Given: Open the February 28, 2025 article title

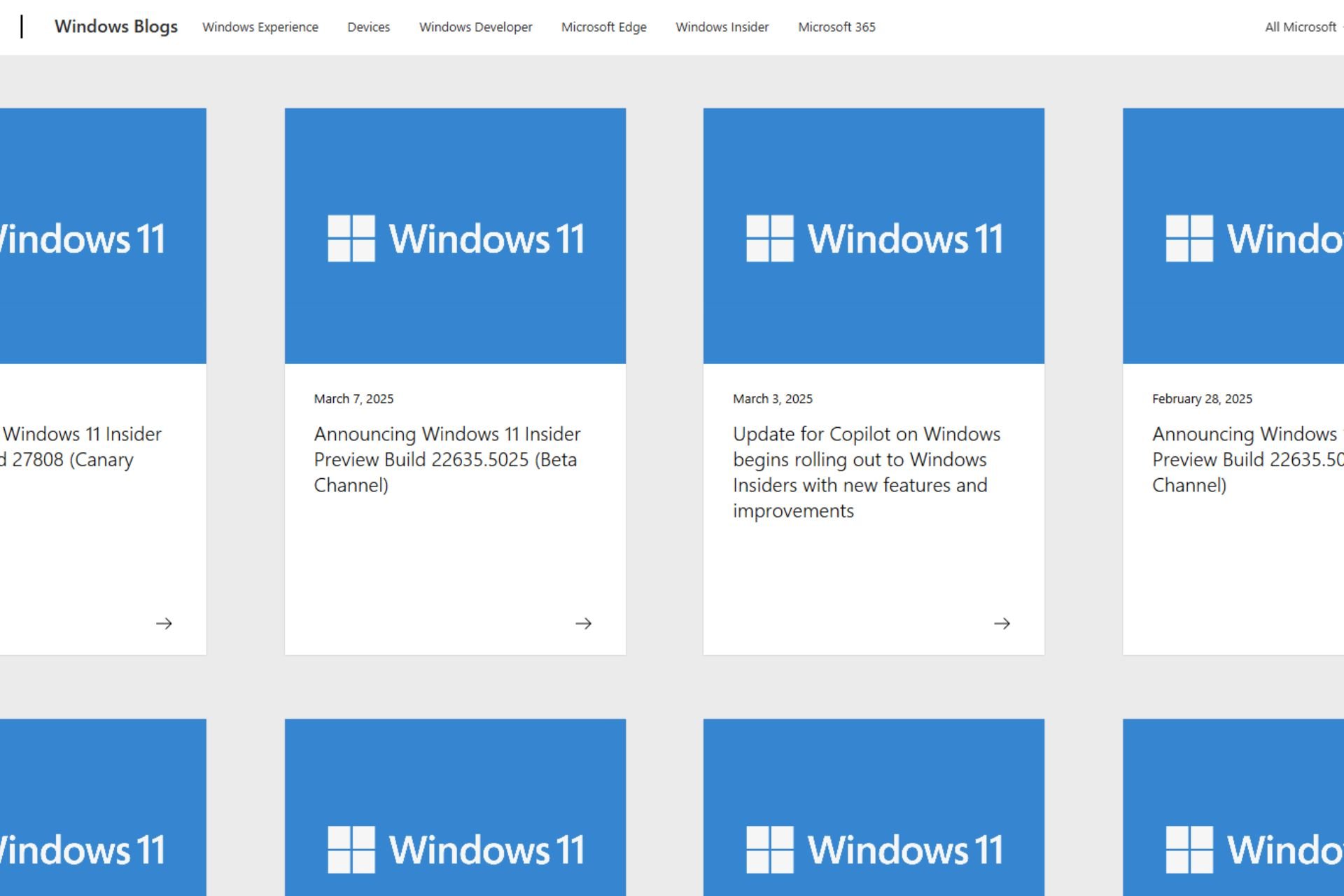Looking at the screenshot, I should pyautogui.click(x=1248, y=459).
